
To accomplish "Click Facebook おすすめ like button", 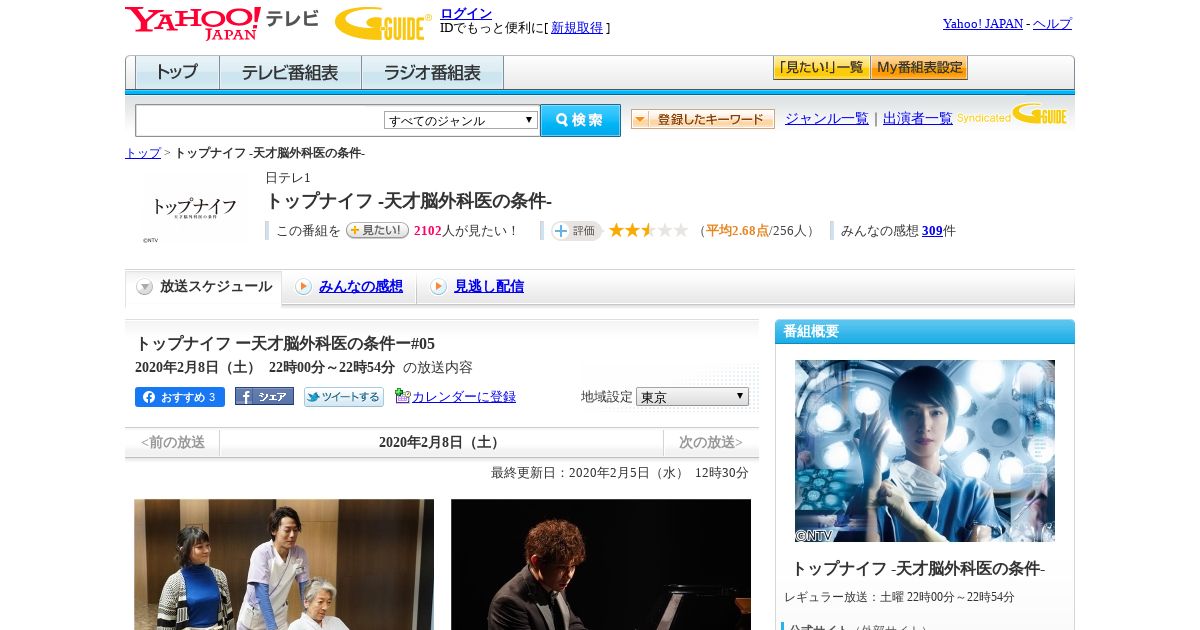I will pyautogui.click(x=180, y=397).
